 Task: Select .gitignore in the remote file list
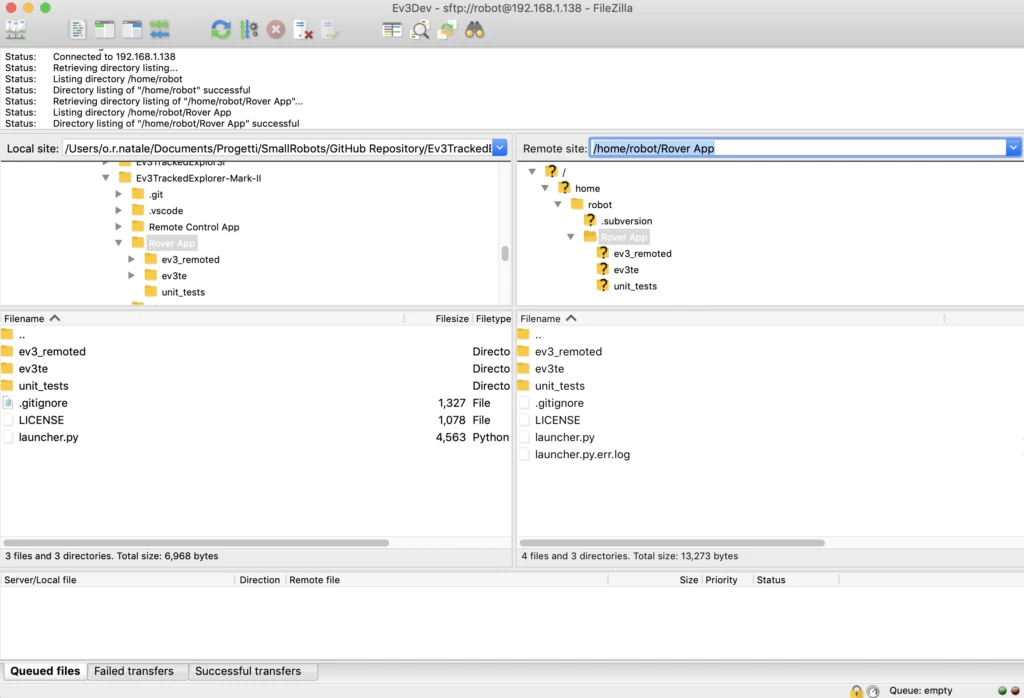coord(769,403)
